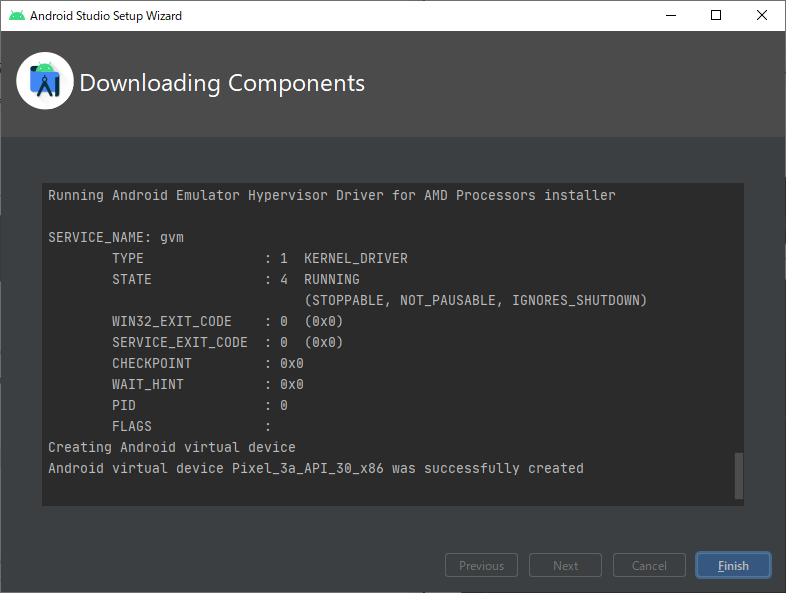
Task: Click the PID line in the log
Action: pyautogui.click(x=199, y=405)
